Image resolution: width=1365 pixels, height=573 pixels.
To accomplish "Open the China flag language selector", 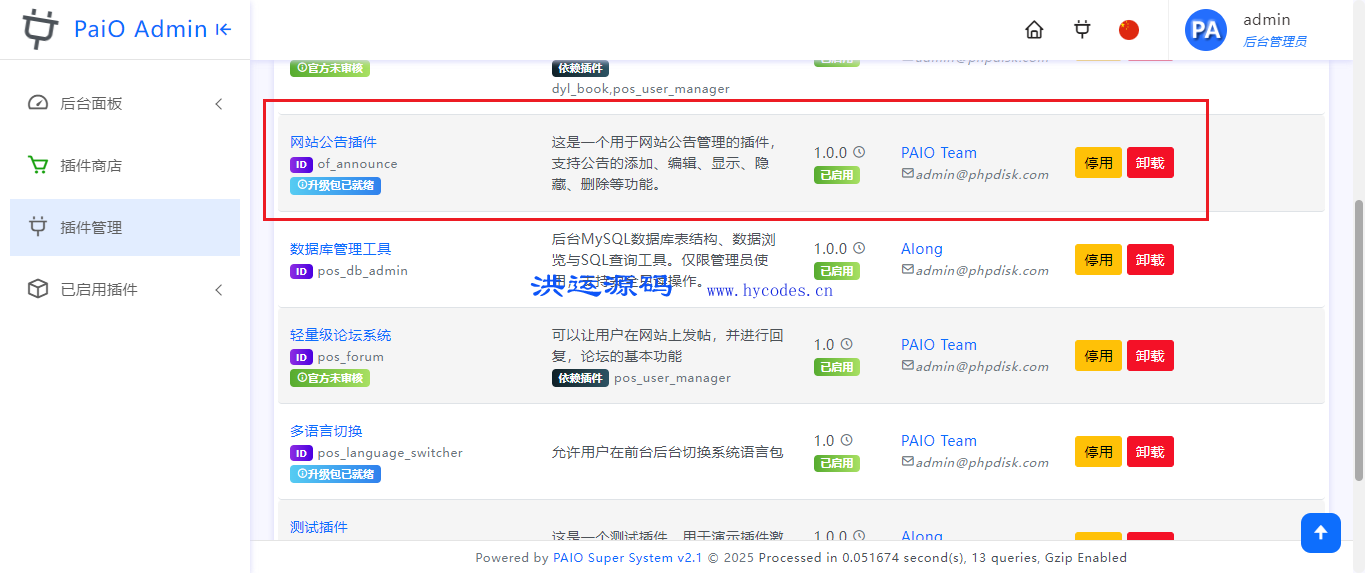I will [1129, 30].
